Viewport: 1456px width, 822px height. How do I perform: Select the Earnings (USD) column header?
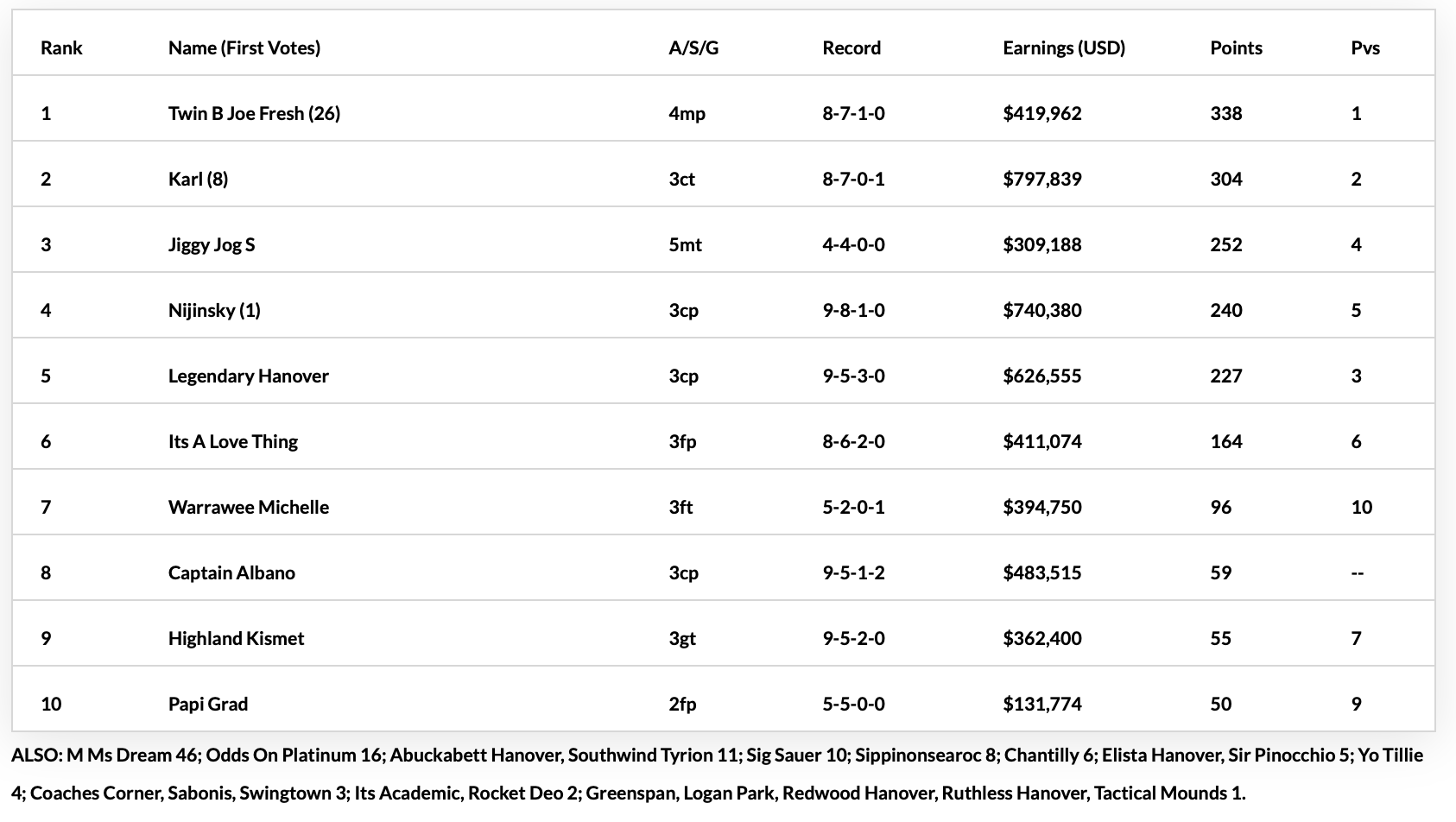[x=1064, y=47]
